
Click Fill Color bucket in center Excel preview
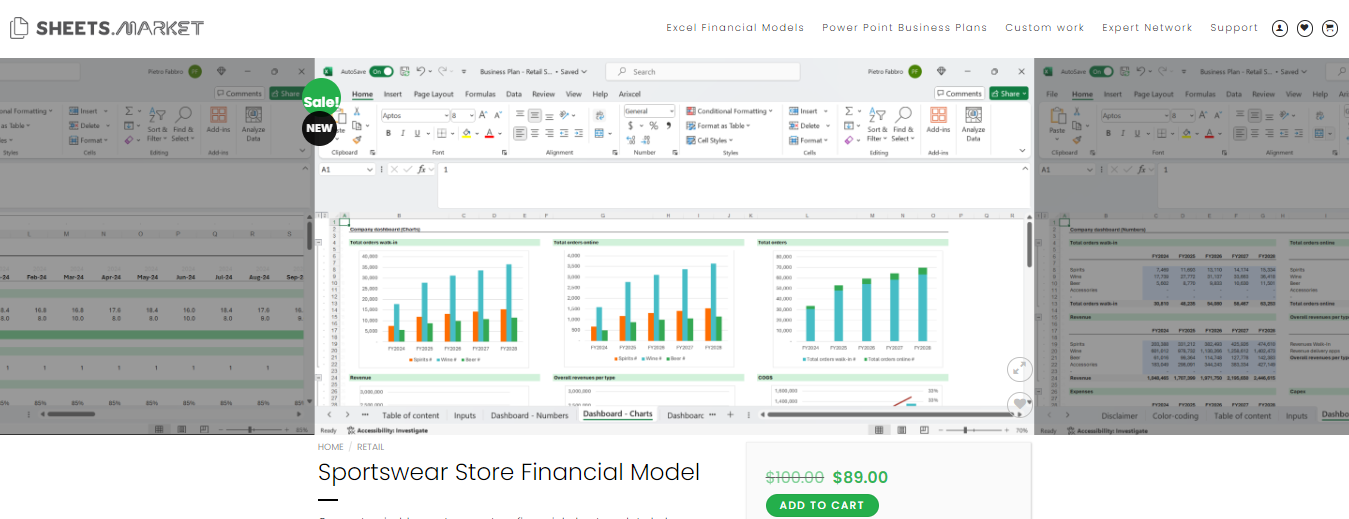[466, 133]
